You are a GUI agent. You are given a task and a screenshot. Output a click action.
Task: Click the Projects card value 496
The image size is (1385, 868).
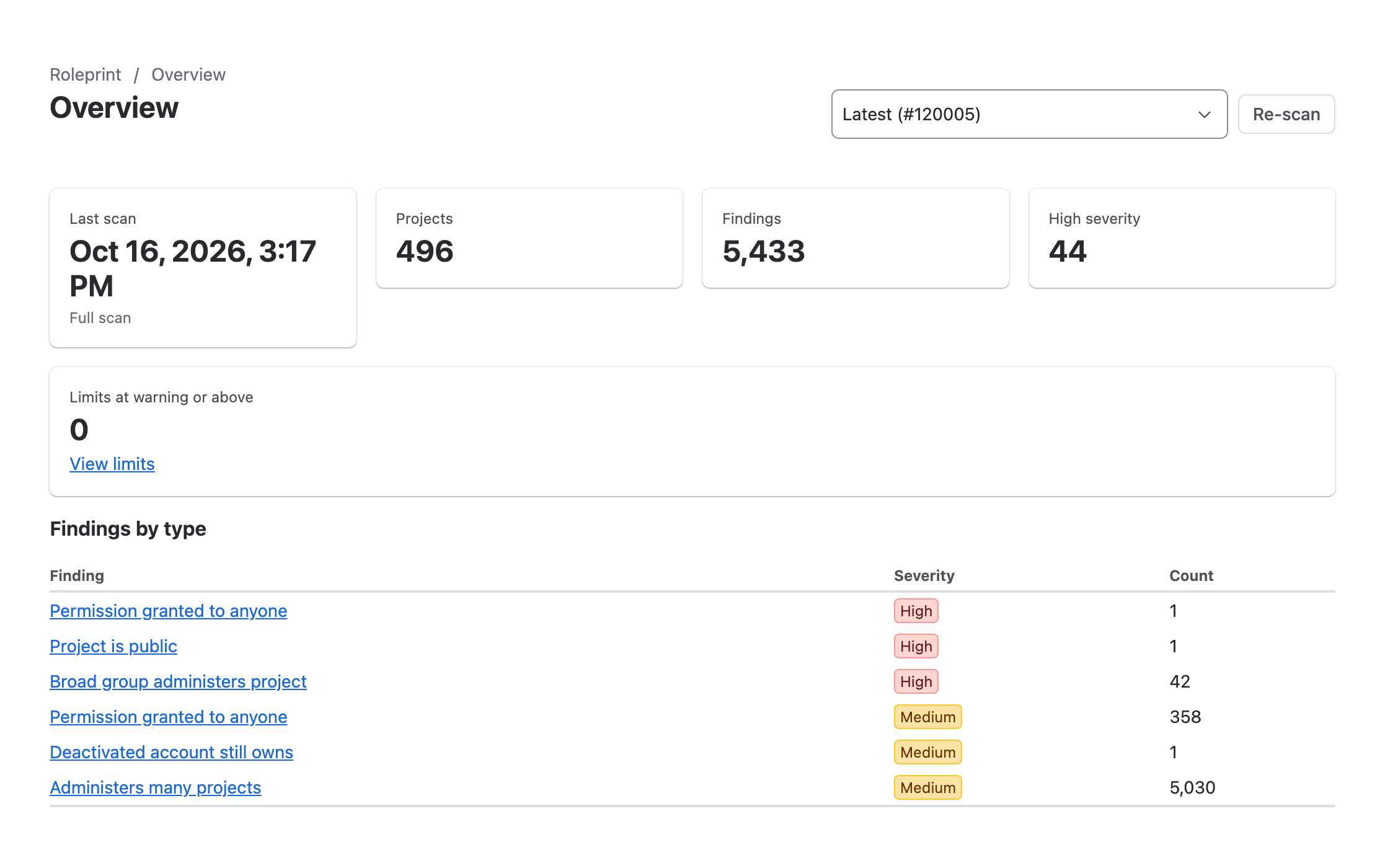425,251
